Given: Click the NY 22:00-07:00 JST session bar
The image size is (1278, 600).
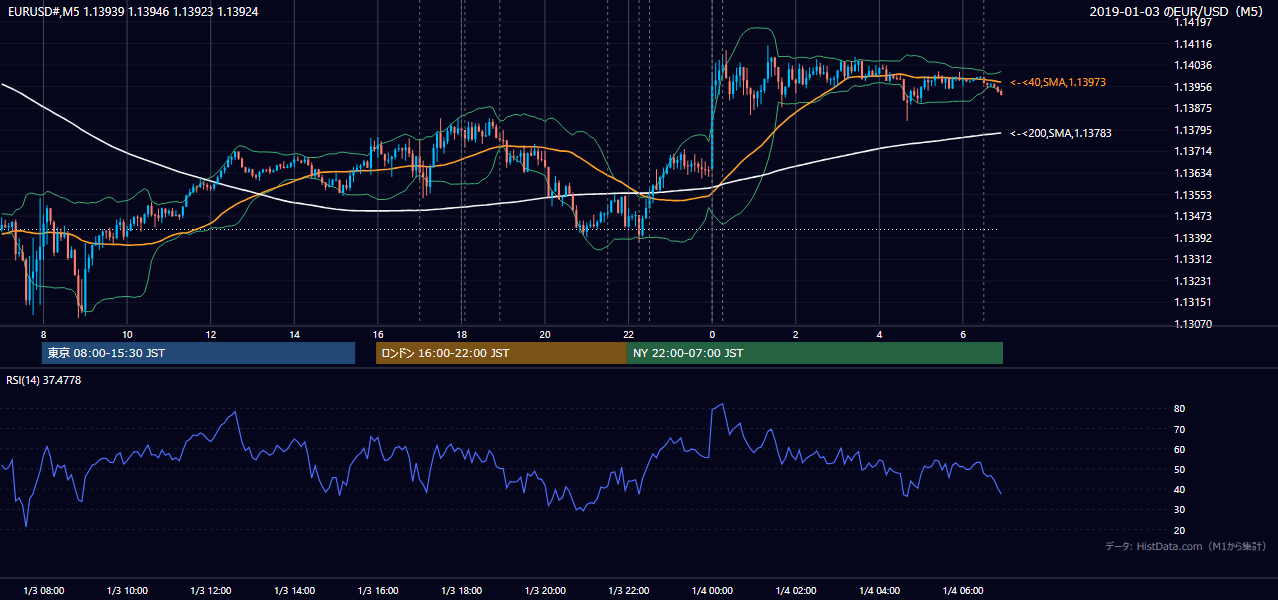Looking at the screenshot, I should tap(815, 353).
